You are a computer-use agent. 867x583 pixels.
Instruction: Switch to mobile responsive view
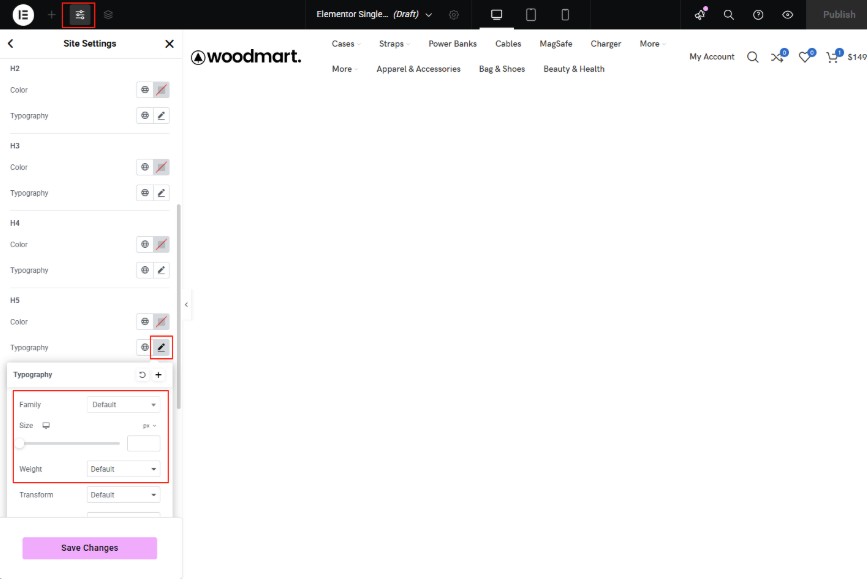pos(565,15)
